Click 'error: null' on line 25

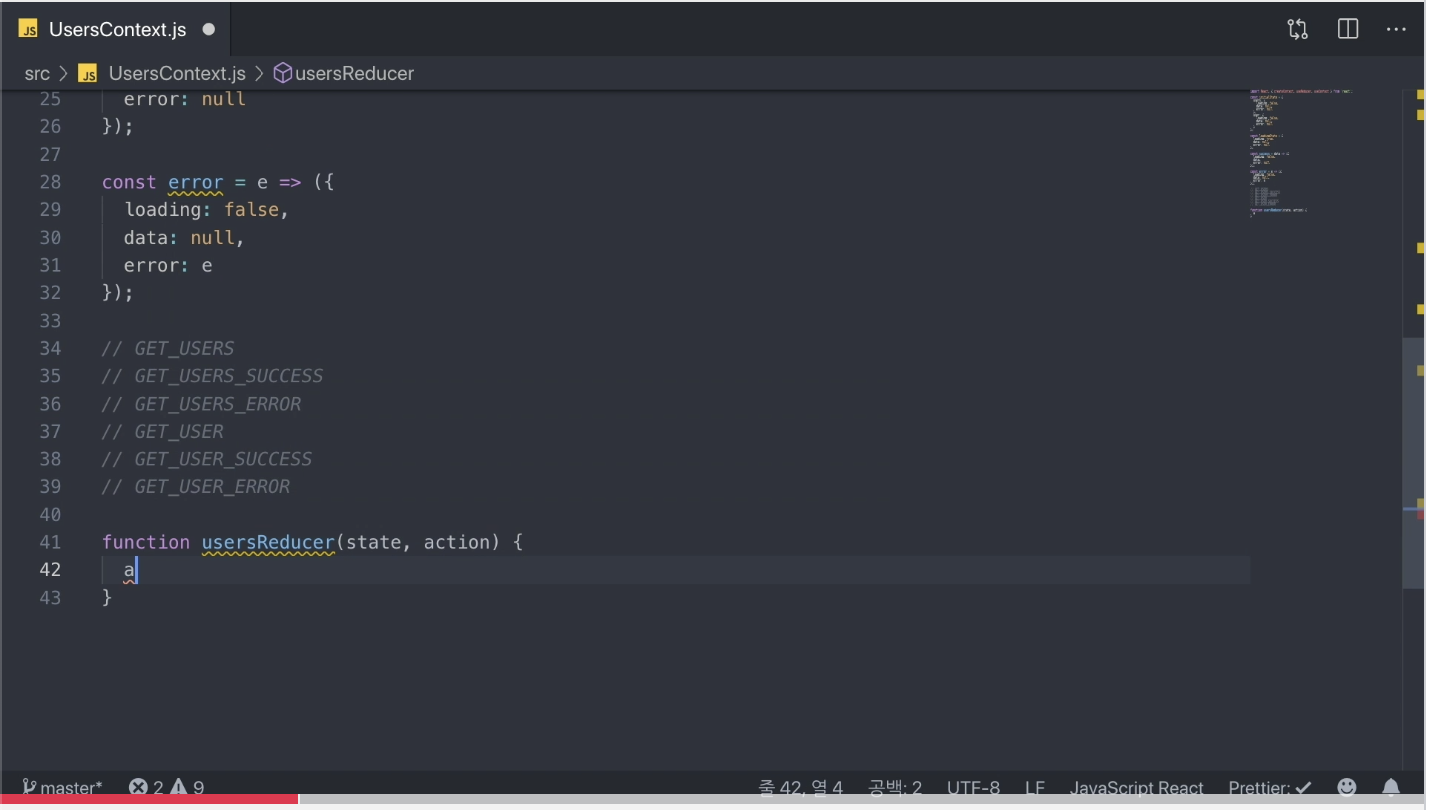[x=185, y=99]
